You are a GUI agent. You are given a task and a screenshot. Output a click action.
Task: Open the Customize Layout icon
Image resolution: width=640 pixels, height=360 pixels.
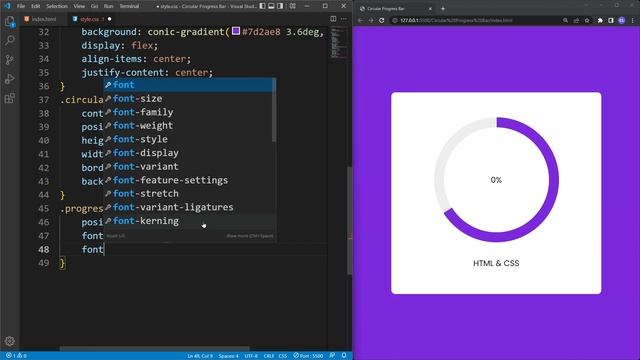(x=293, y=6)
